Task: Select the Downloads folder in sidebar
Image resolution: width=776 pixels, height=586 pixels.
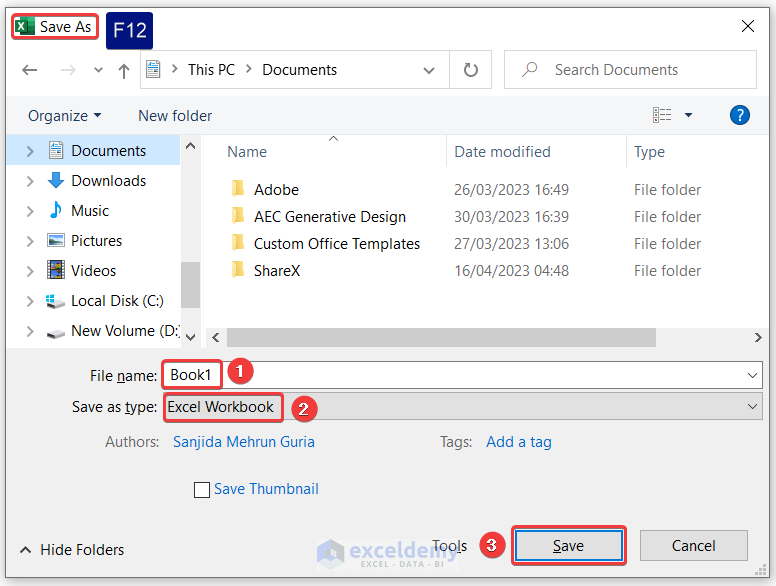Action: click(108, 181)
